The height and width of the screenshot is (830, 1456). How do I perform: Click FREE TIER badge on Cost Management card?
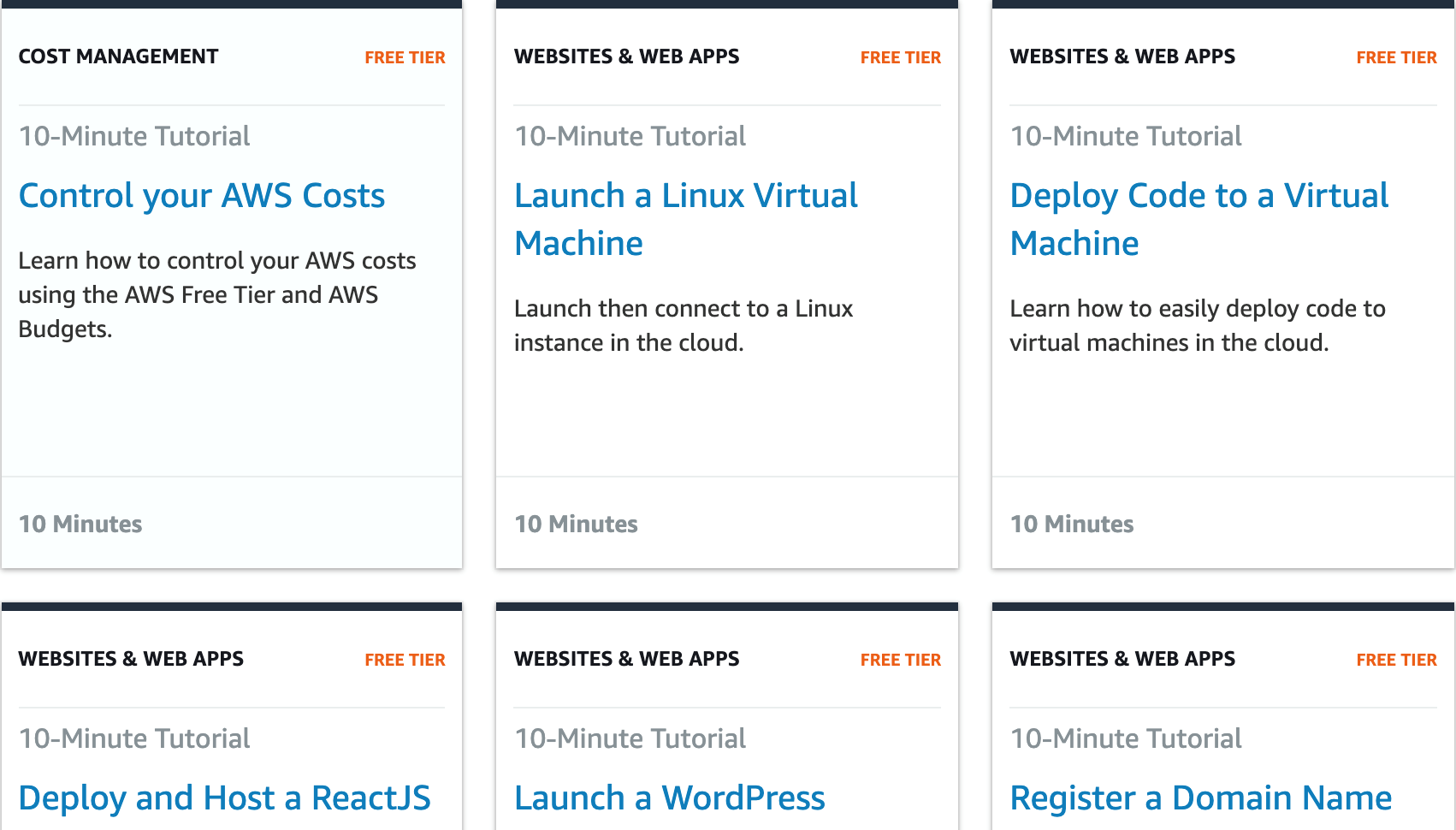pos(405,57)
